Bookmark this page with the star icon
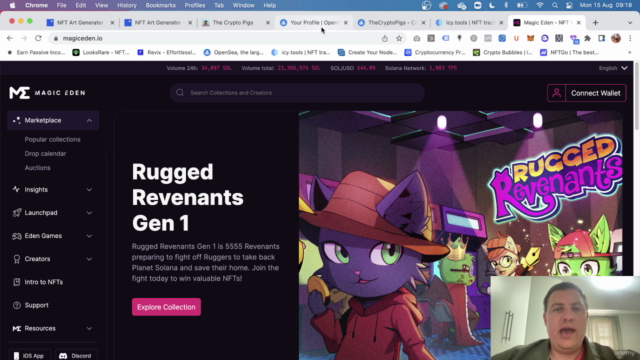The image size is (640, 360). tap(399, 38)
